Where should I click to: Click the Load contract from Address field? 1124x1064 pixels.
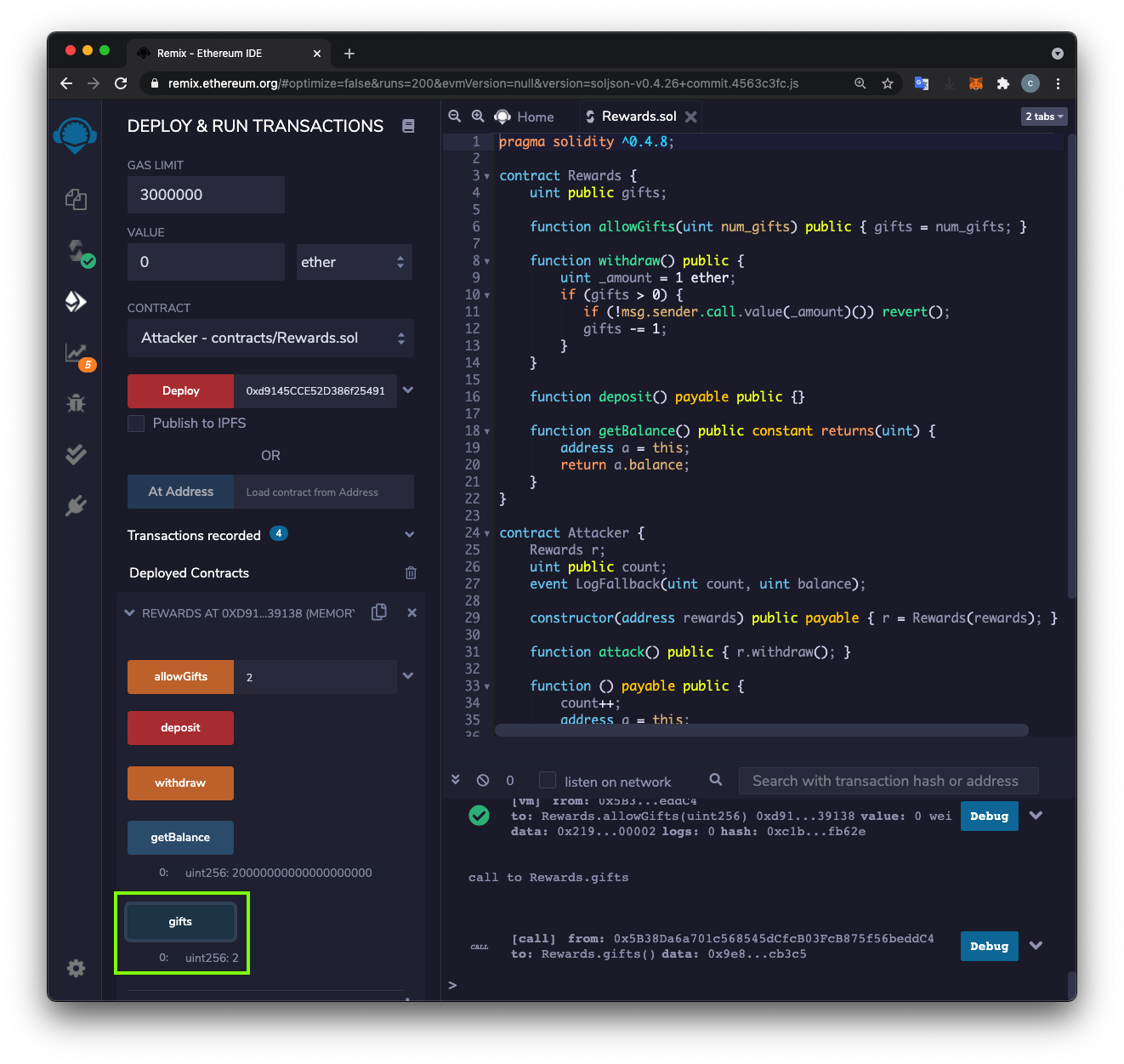pos(324,492)
